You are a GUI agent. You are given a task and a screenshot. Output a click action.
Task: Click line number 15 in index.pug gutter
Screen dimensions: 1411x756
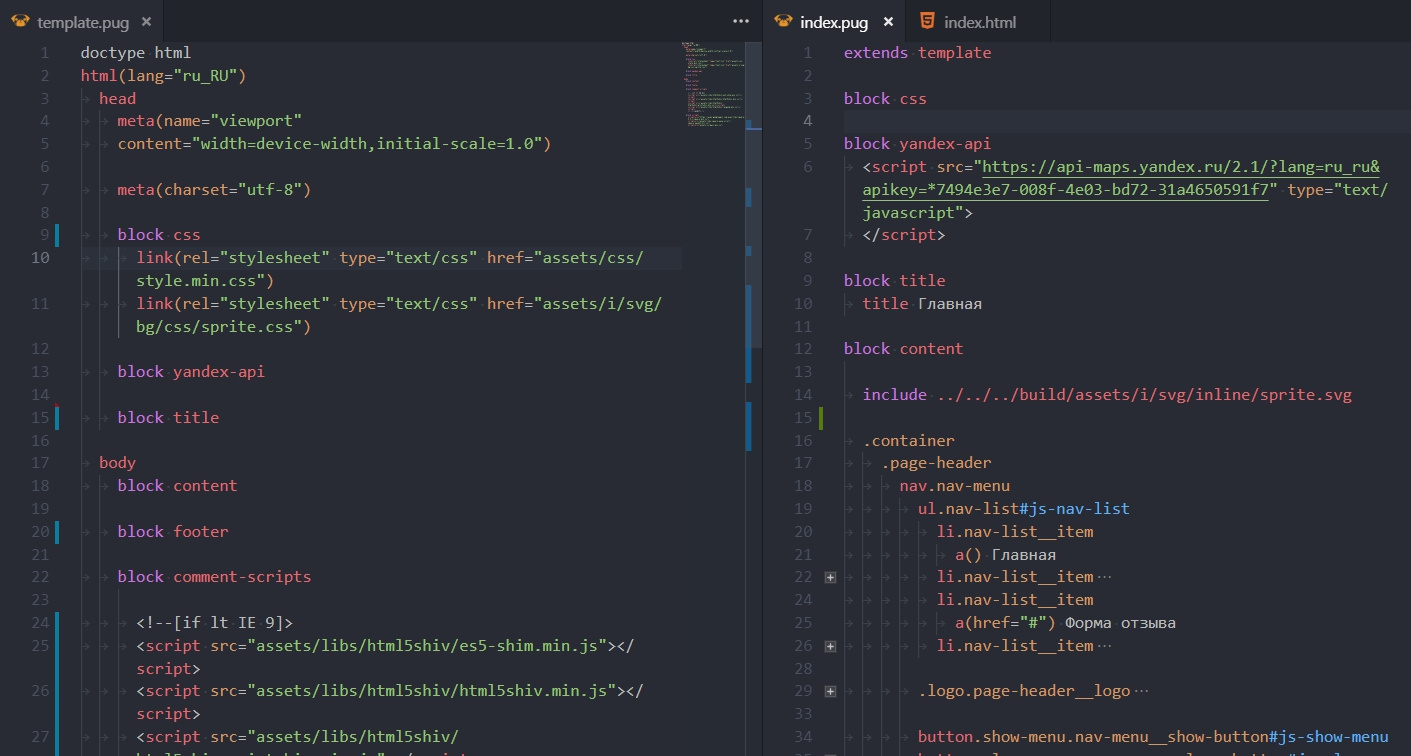pyautogui.click(x=805, y=417)
